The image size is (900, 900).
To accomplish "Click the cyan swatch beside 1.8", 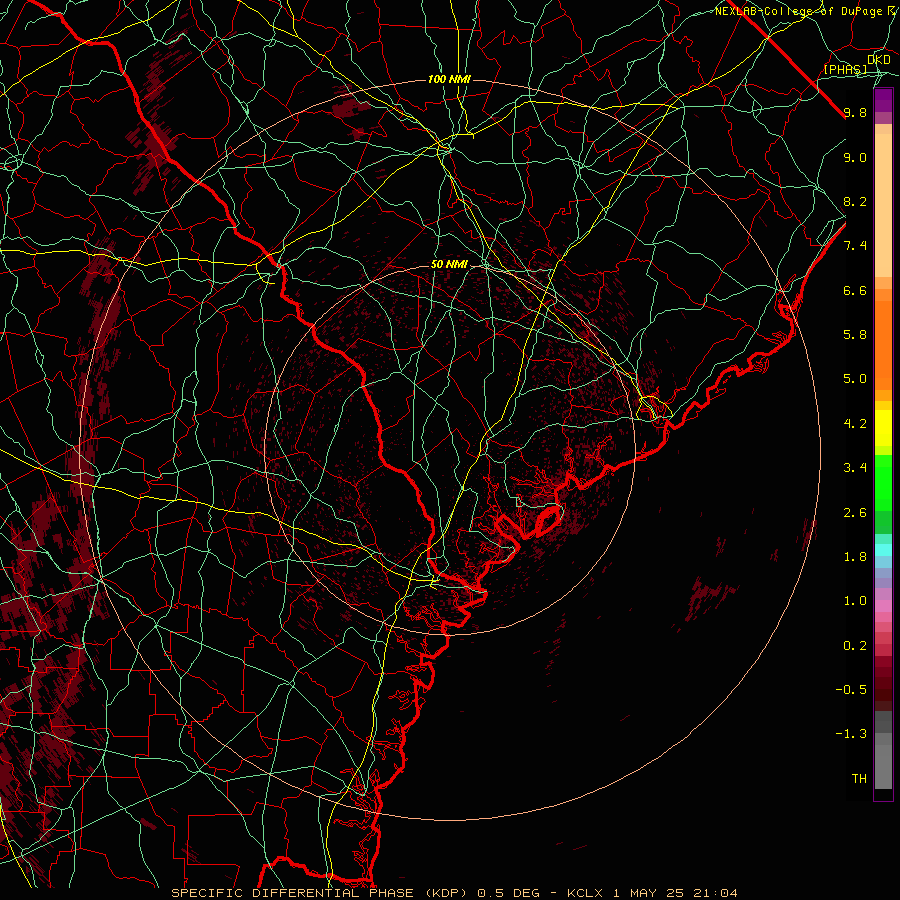I will pos(883,550).
